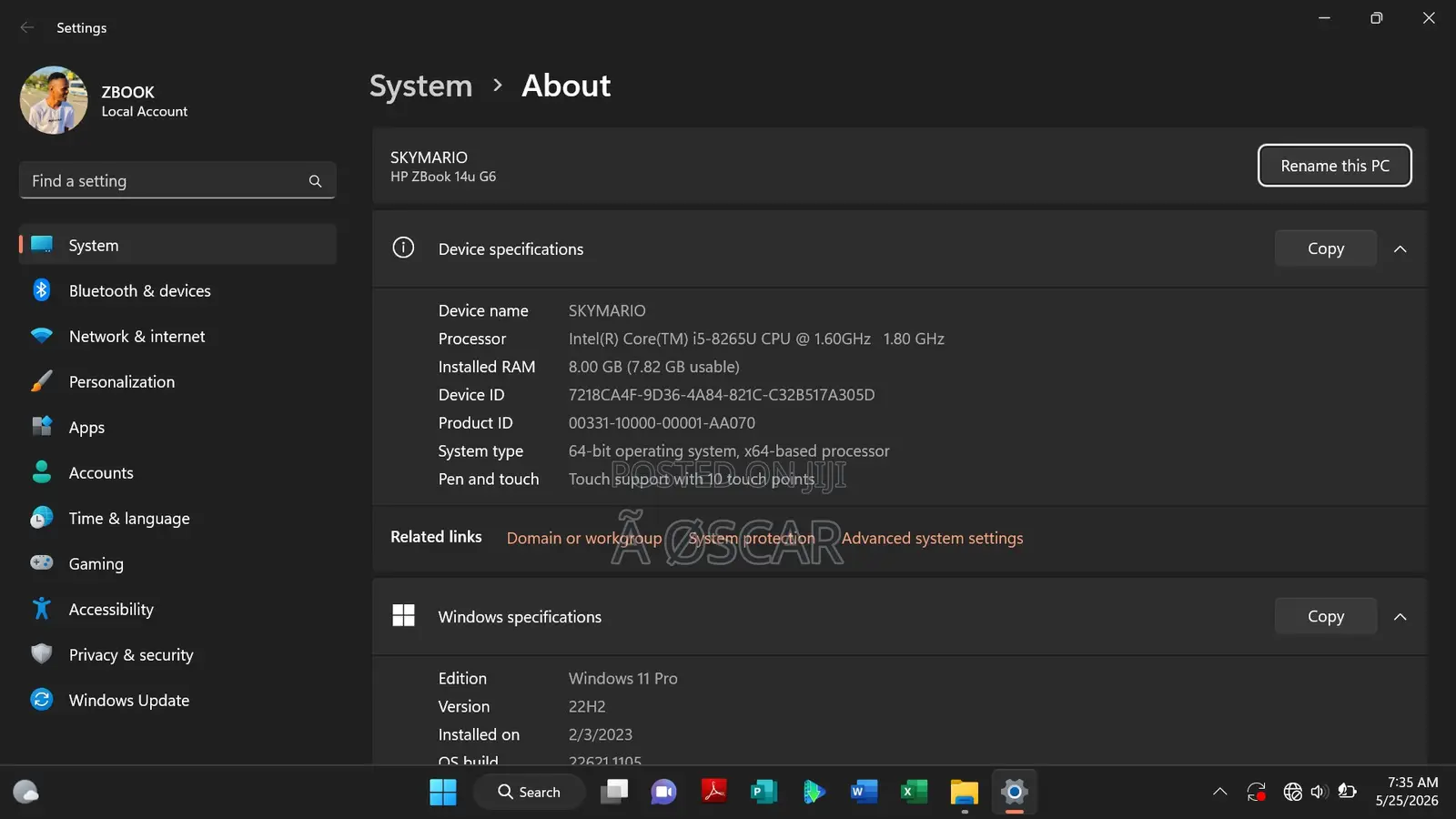Click the Installed on date 2/3/2023

tap(601, 735)
